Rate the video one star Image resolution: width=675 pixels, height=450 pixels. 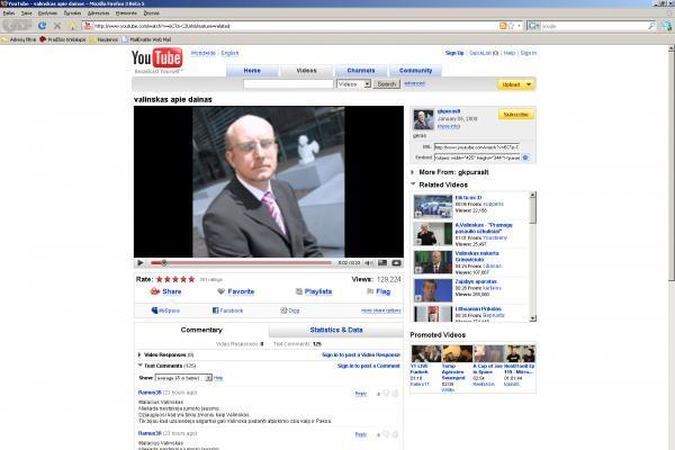point(159,279)
